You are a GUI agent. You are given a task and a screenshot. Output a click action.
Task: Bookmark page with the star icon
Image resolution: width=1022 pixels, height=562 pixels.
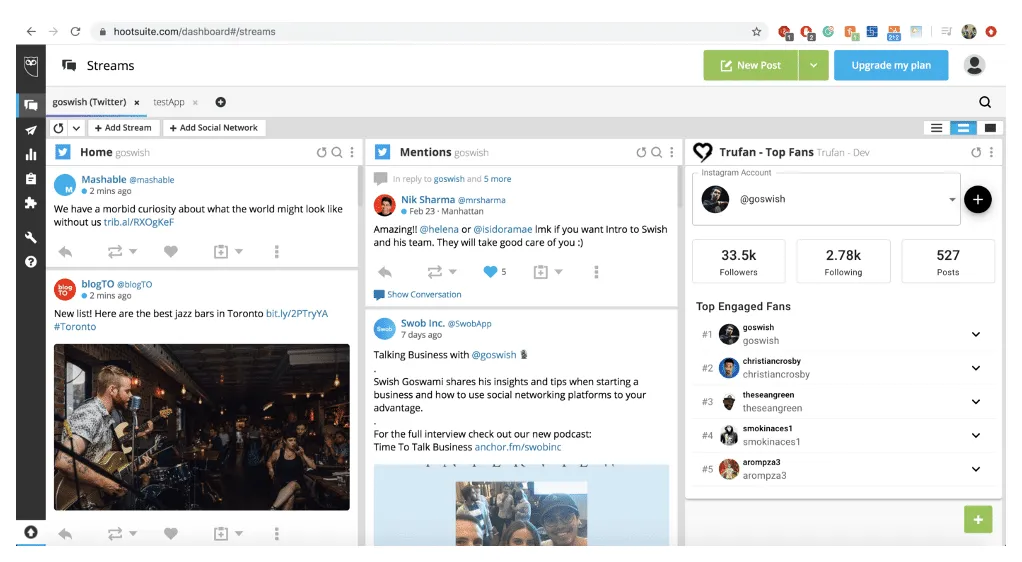pos(756,31)
